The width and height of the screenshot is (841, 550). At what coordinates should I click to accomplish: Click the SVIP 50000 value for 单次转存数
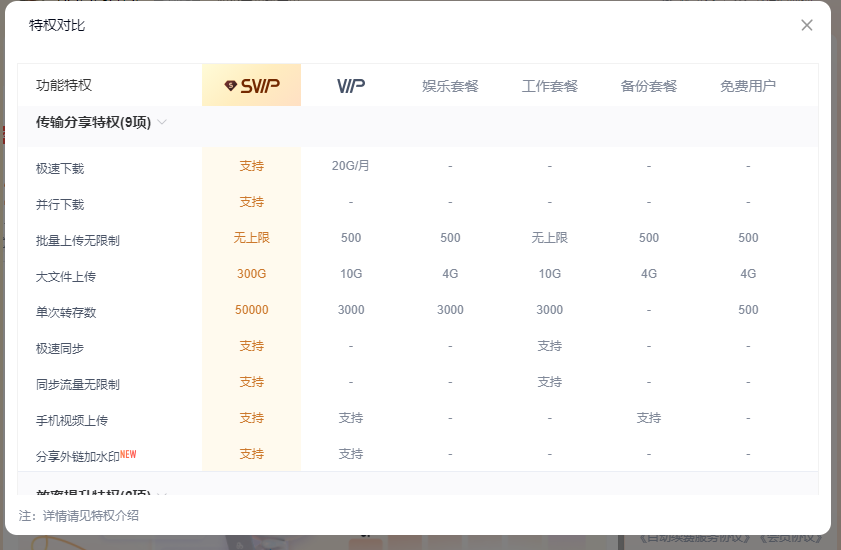(x=252, y=310)
